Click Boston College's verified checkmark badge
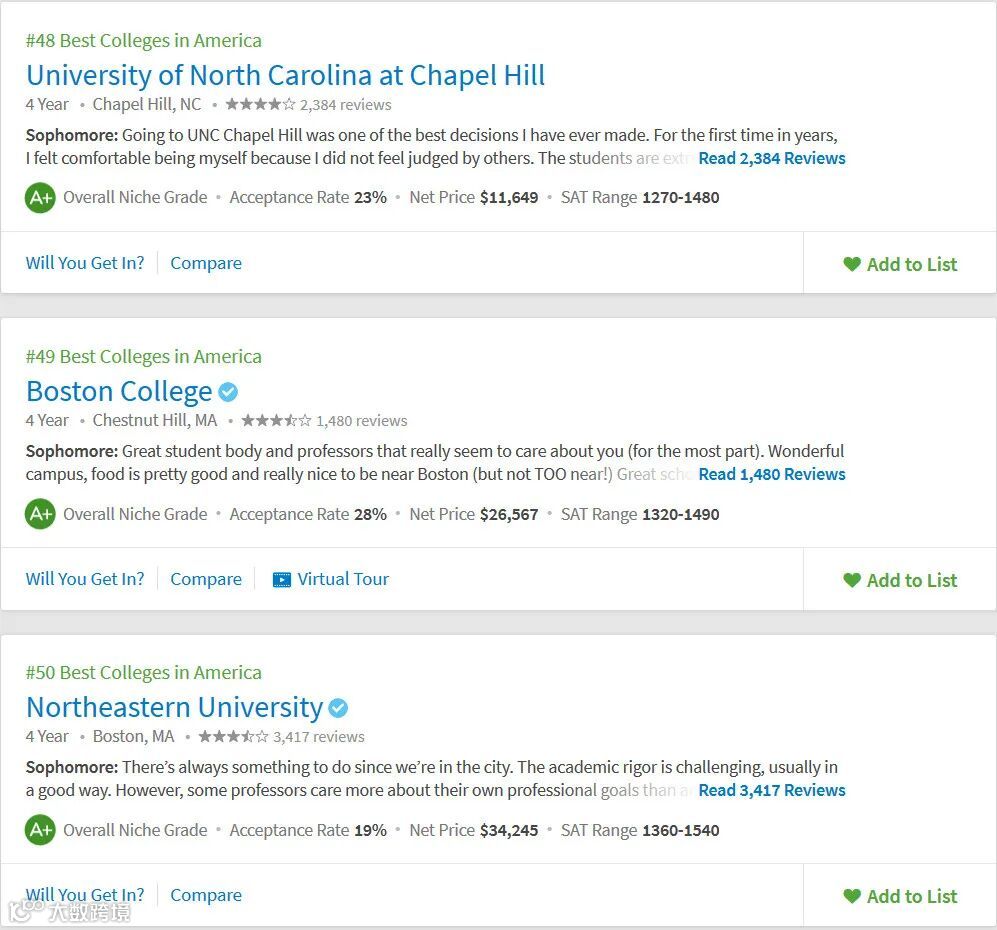997x930 pixels. click(x=228, y=392)
